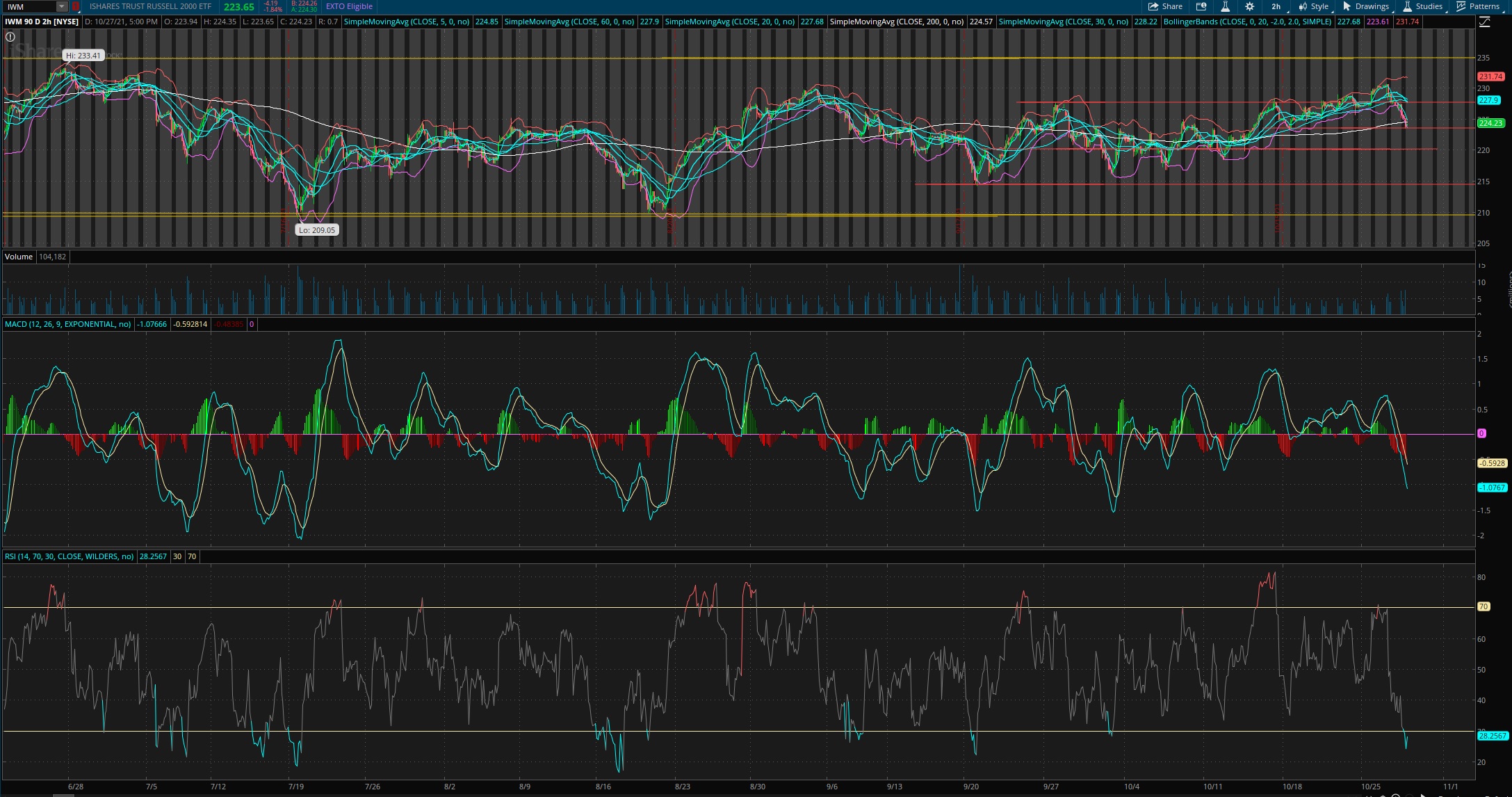Click the IWM symbol input field
The height and width of the screenshot is (797, 1512).
[29, 6]
